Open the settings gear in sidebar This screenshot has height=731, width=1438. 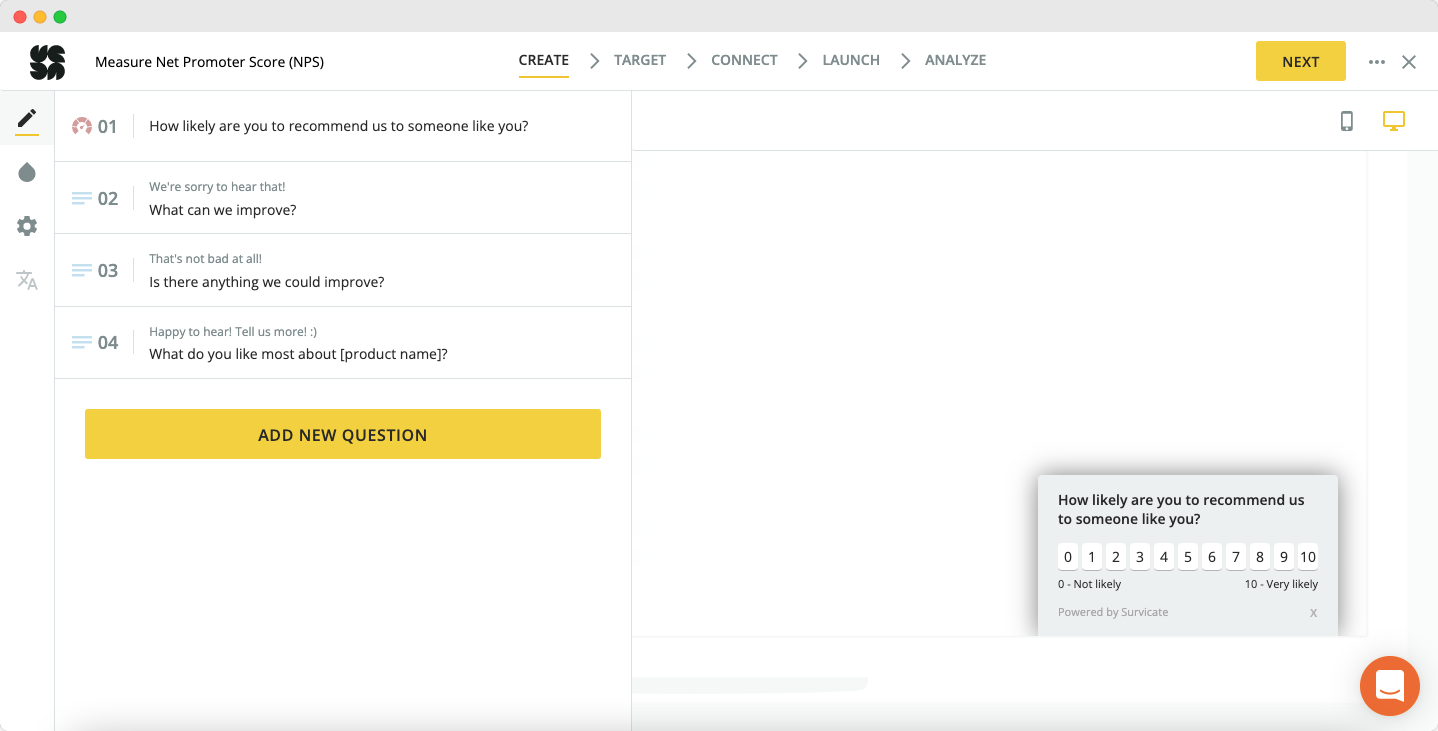tap(27, 227)
